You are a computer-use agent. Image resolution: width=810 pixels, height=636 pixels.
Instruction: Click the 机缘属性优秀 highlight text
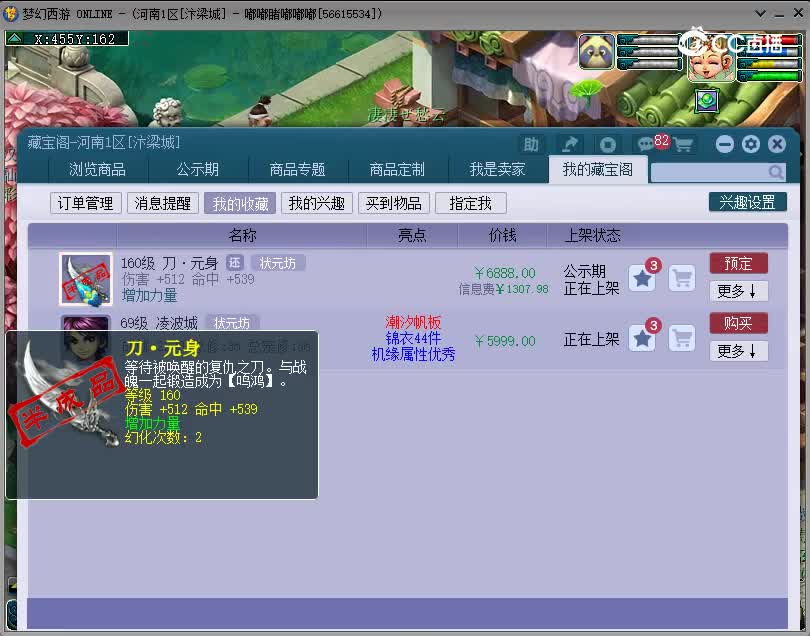413,354
